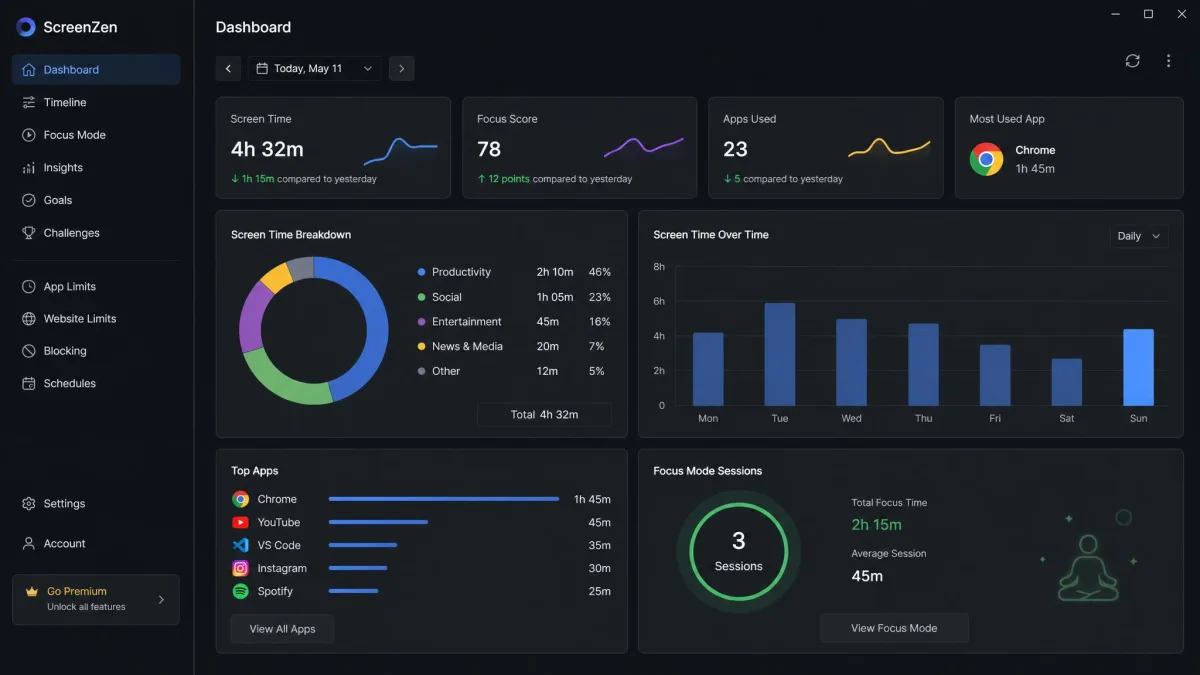Screen dimensions: 1200x675
Task: Click the Tue bar in chart
Action: 780,354
